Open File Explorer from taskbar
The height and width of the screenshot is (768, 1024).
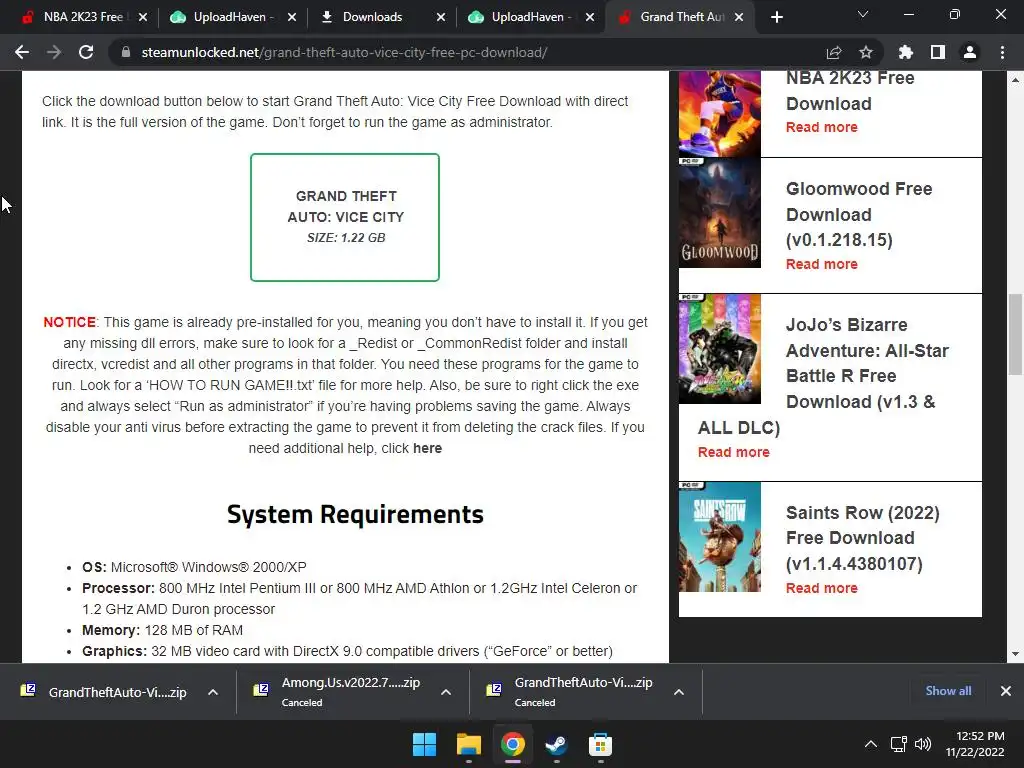pos(469,744)
